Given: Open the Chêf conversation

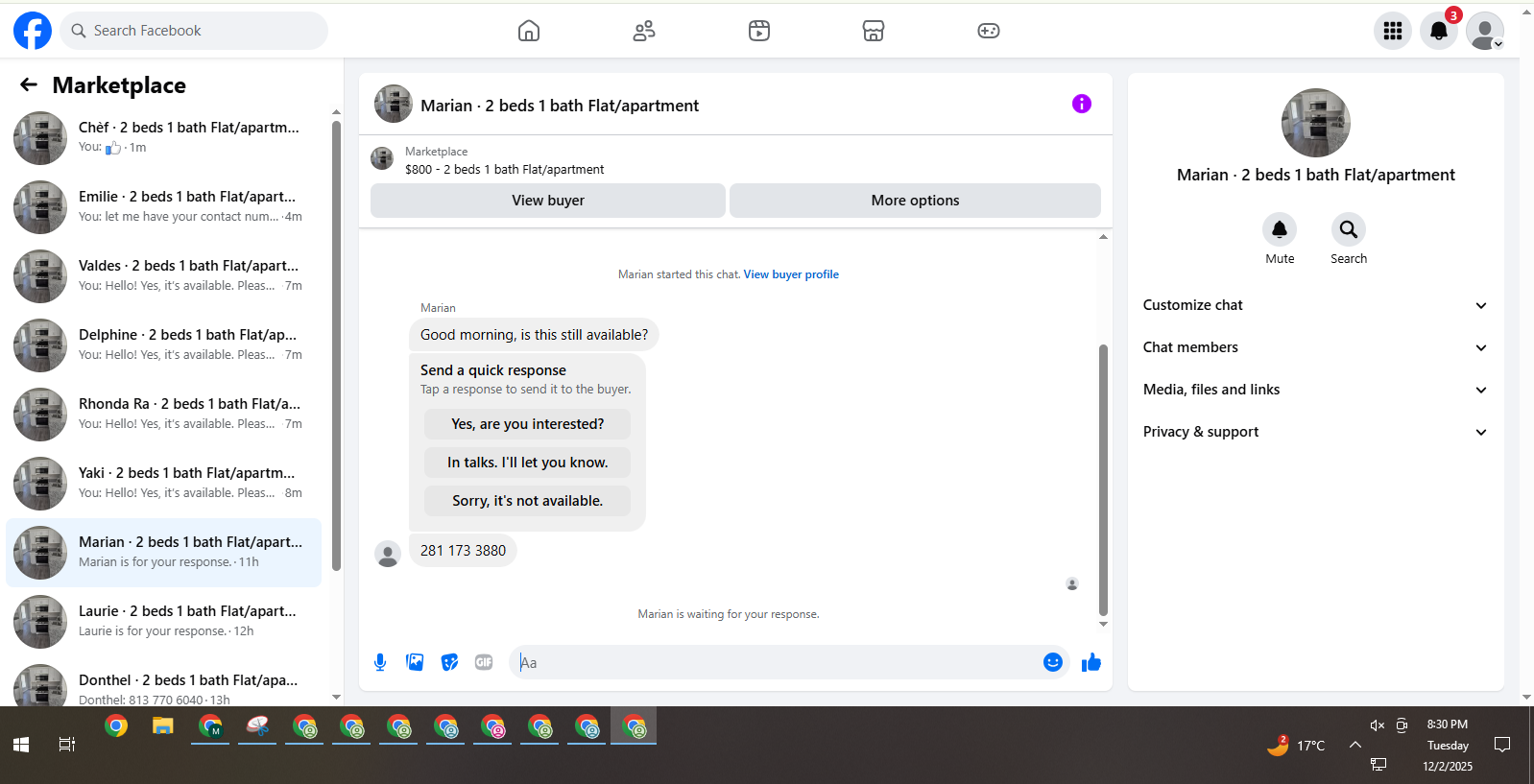Looking at the screenshot, I should [x=164, y=137].
